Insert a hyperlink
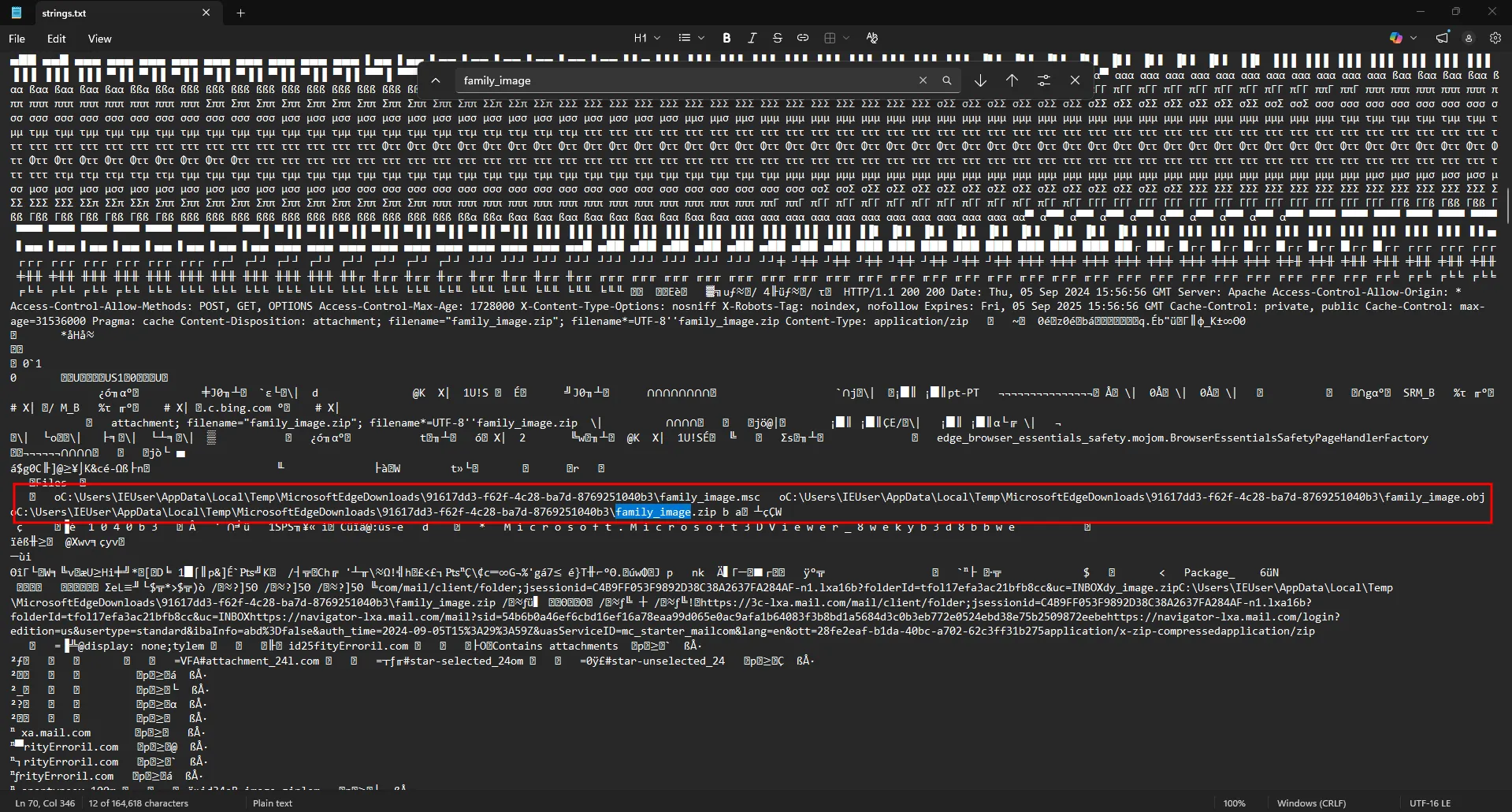The width and height of the screenshot is (1512, 812). point(803,37)
